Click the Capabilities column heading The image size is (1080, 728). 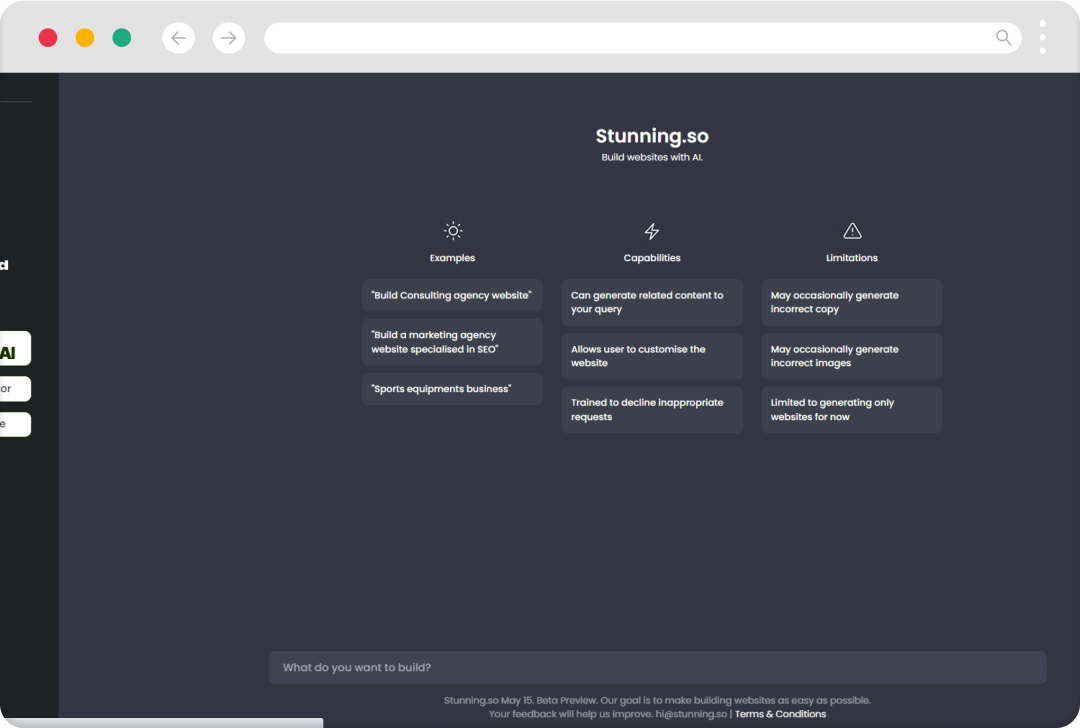tap(652, 258)
